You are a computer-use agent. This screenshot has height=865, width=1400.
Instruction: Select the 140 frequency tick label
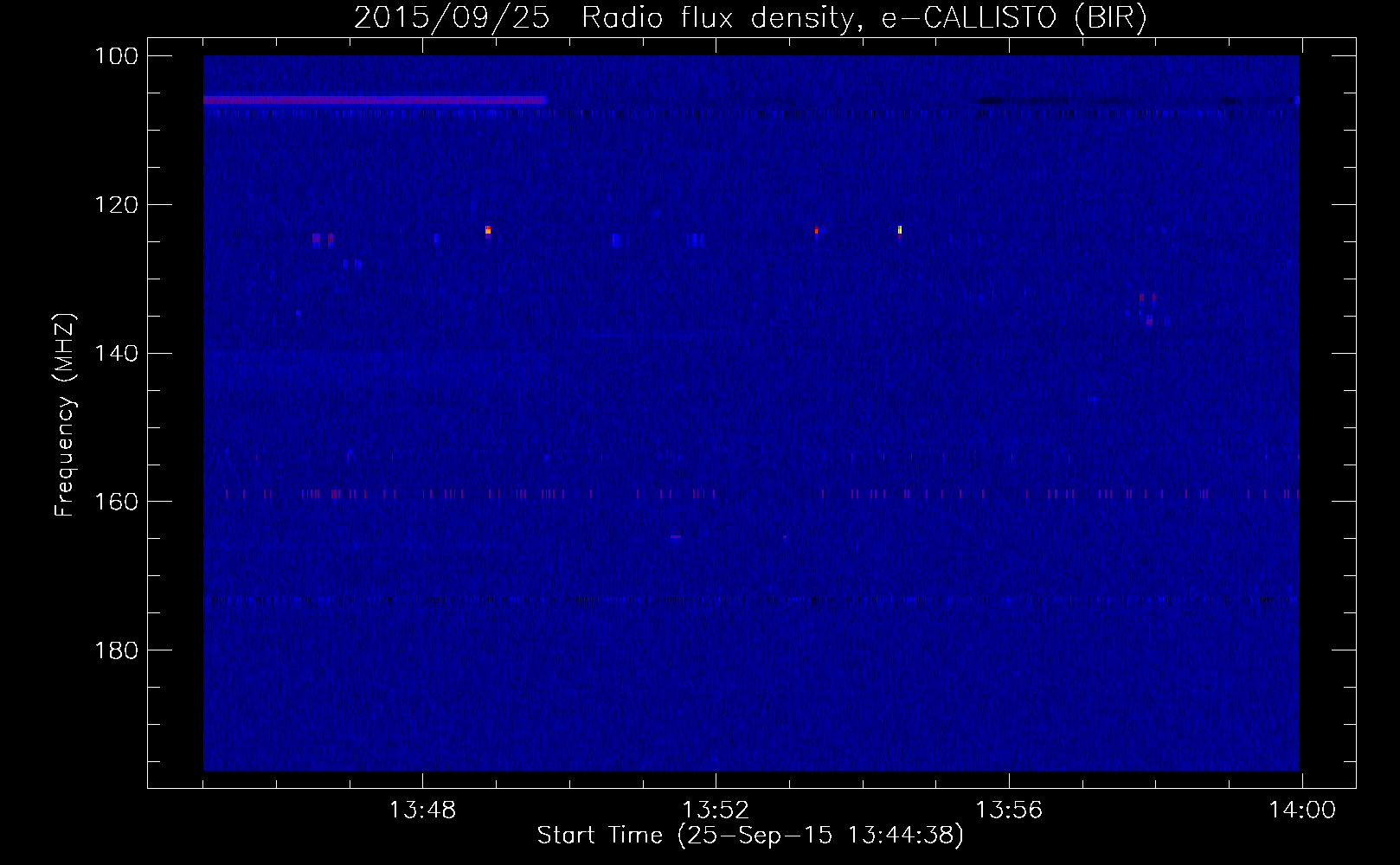tap(116, 353)
